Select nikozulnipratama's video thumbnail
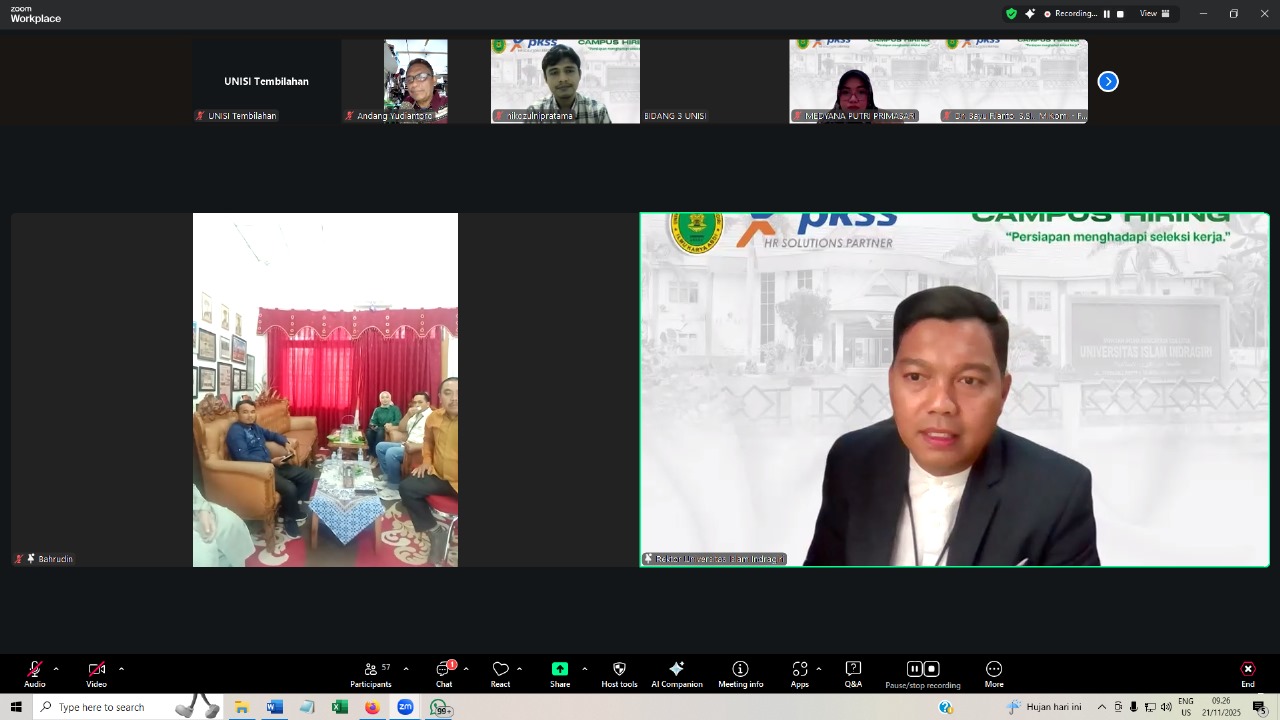 tap(565, 81)
